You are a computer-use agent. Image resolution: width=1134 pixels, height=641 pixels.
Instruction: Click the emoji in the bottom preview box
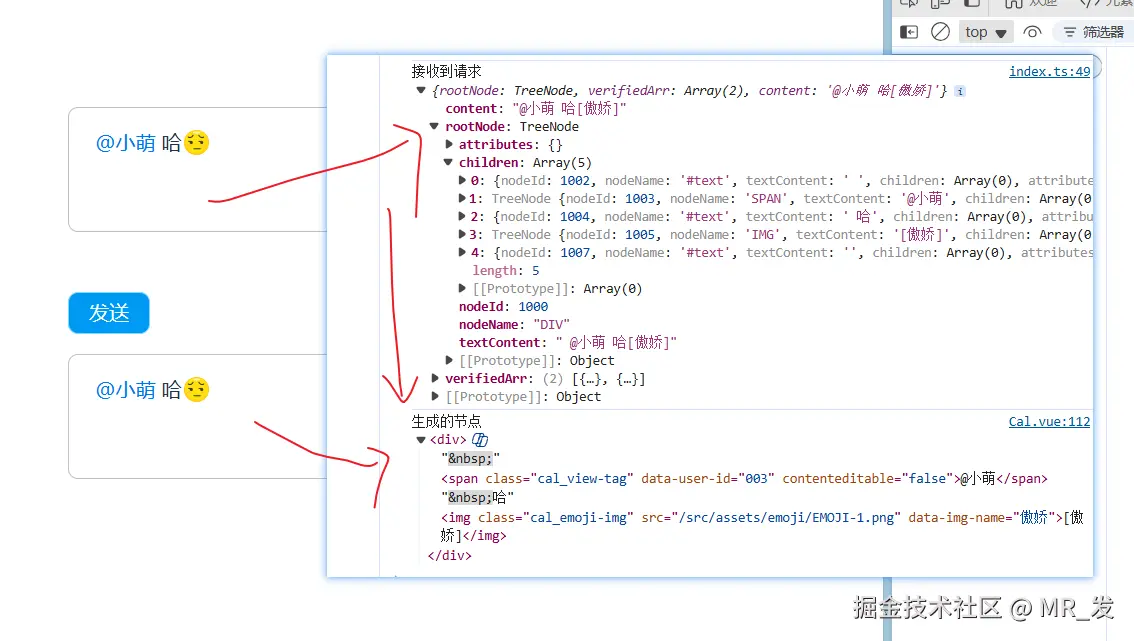click(x=196, y=390)
